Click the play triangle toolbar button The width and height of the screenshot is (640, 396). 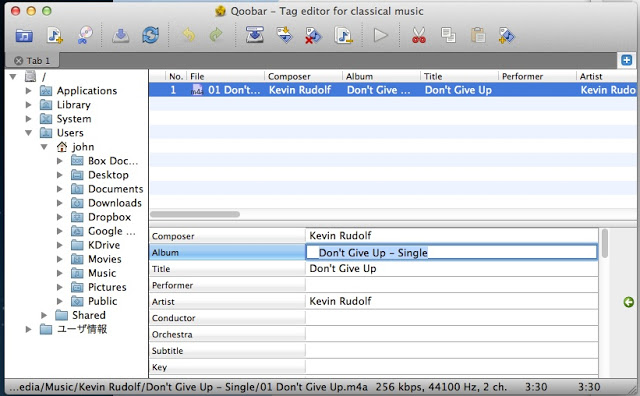tap(380, 36)
